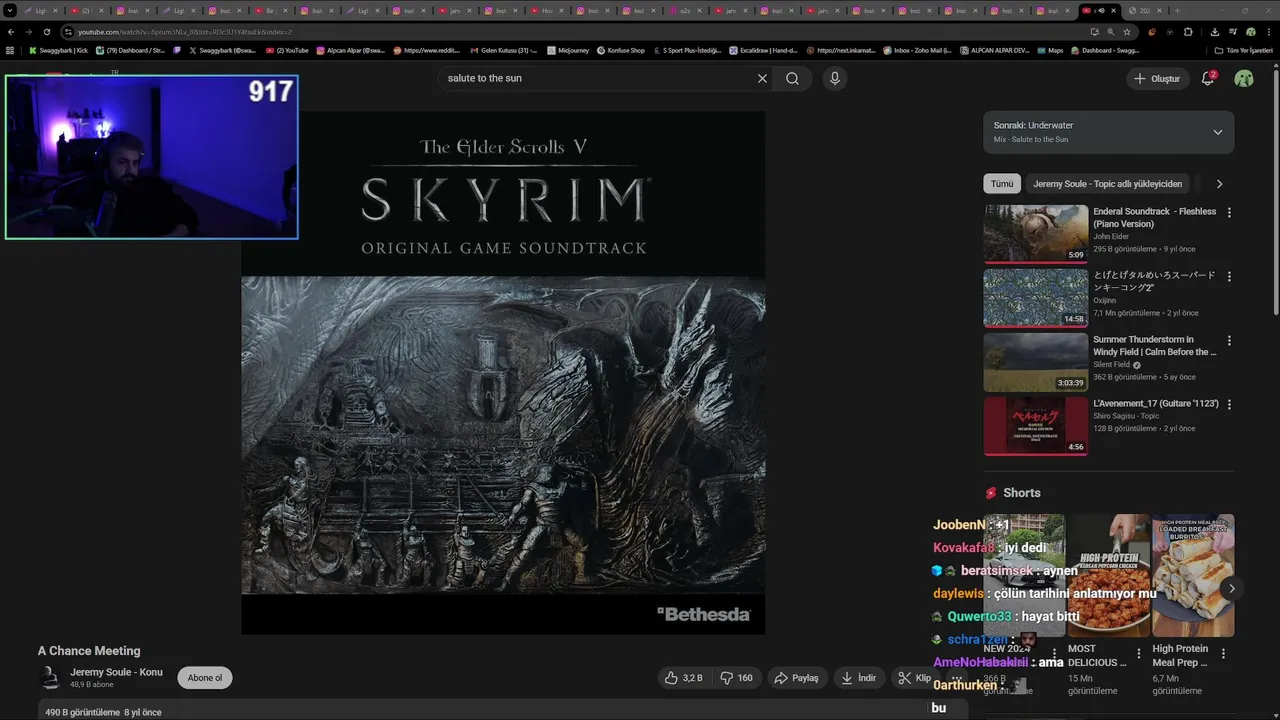Open the 14:58 Oxijinn video thumbnail
1280x720 pixels.
[x=1036, y=298]
